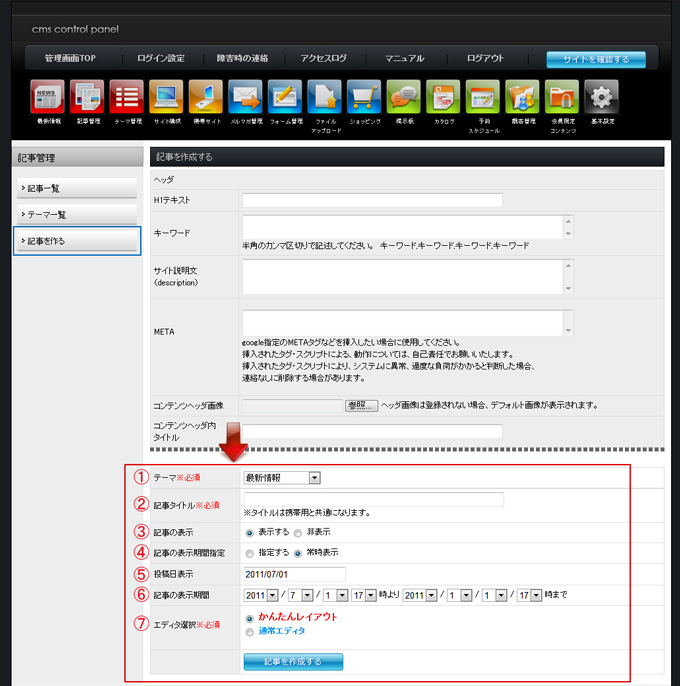The width and height of the screenshot is (680, 686).
Task: Open the 会員限定コンテンツ lock folder icon
Action: [561, 97]
